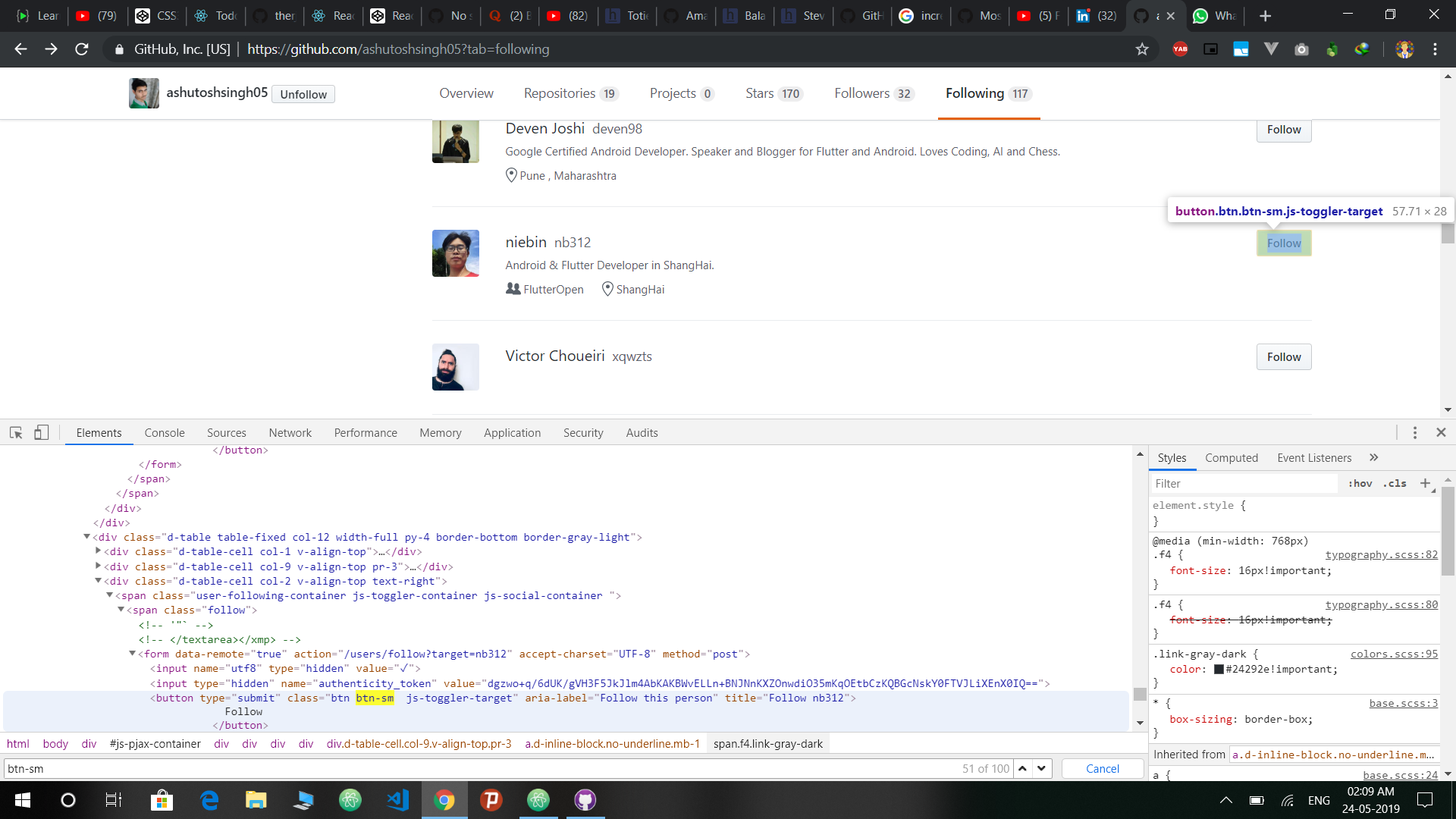The width and height of the screenshot is (1456, 819).
Task: Expand the col-9 table-cell div node
Action: coord(98,566)
